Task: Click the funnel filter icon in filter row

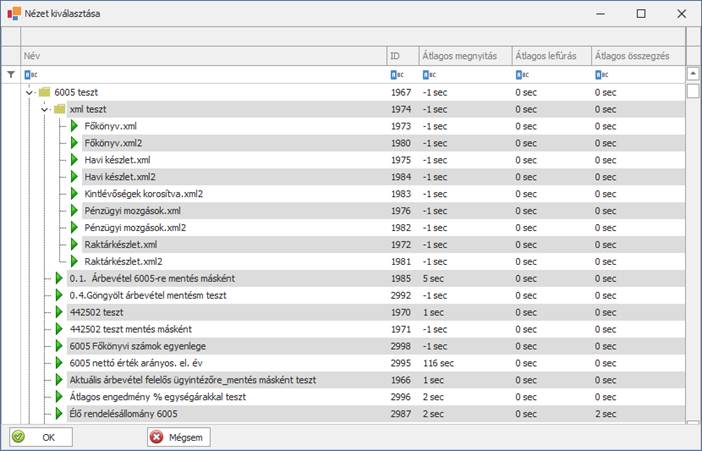Action: [11, 75]
